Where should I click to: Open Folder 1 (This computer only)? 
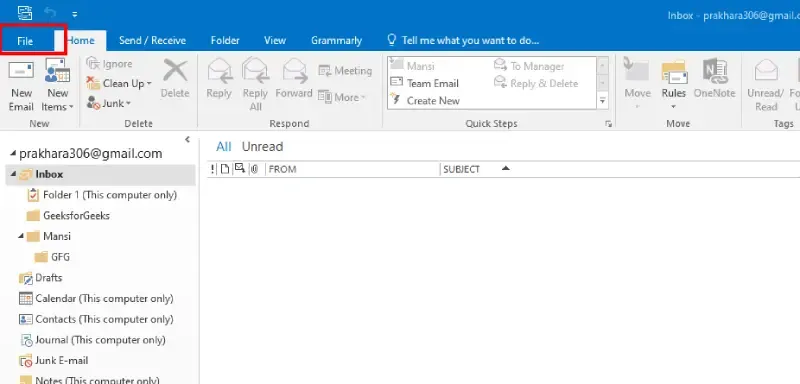click(102, 195)
